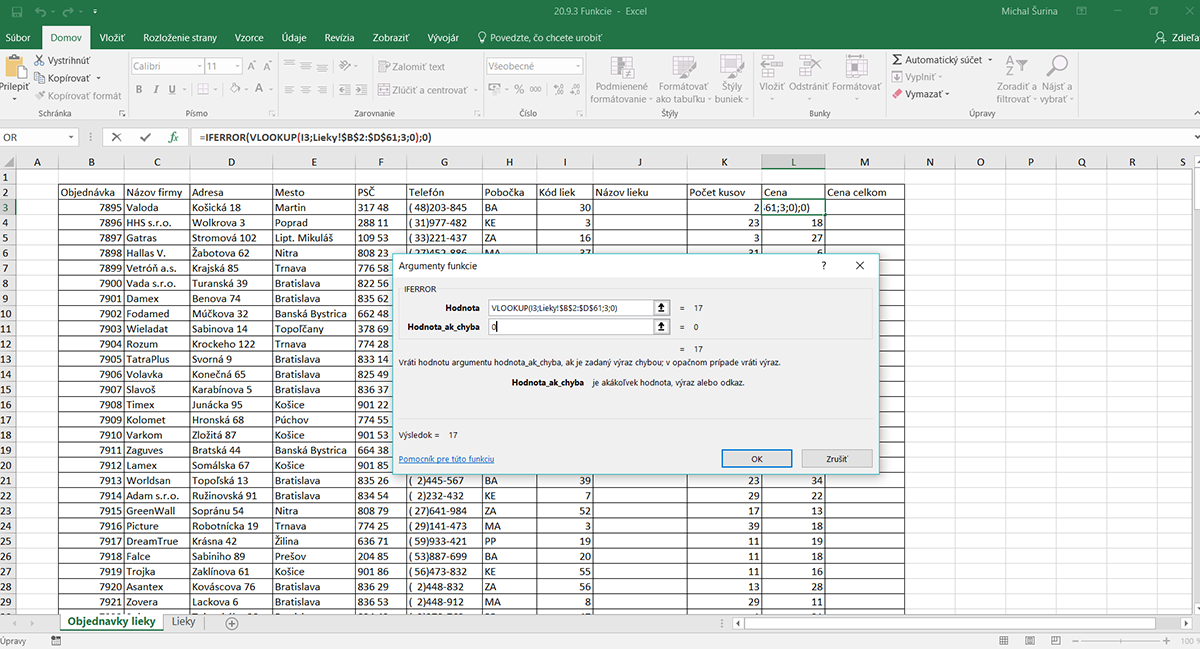Screen dimensions: 1200x649
Task: Click Zrušiť to cancel the dialog
Action: [837, 459]
